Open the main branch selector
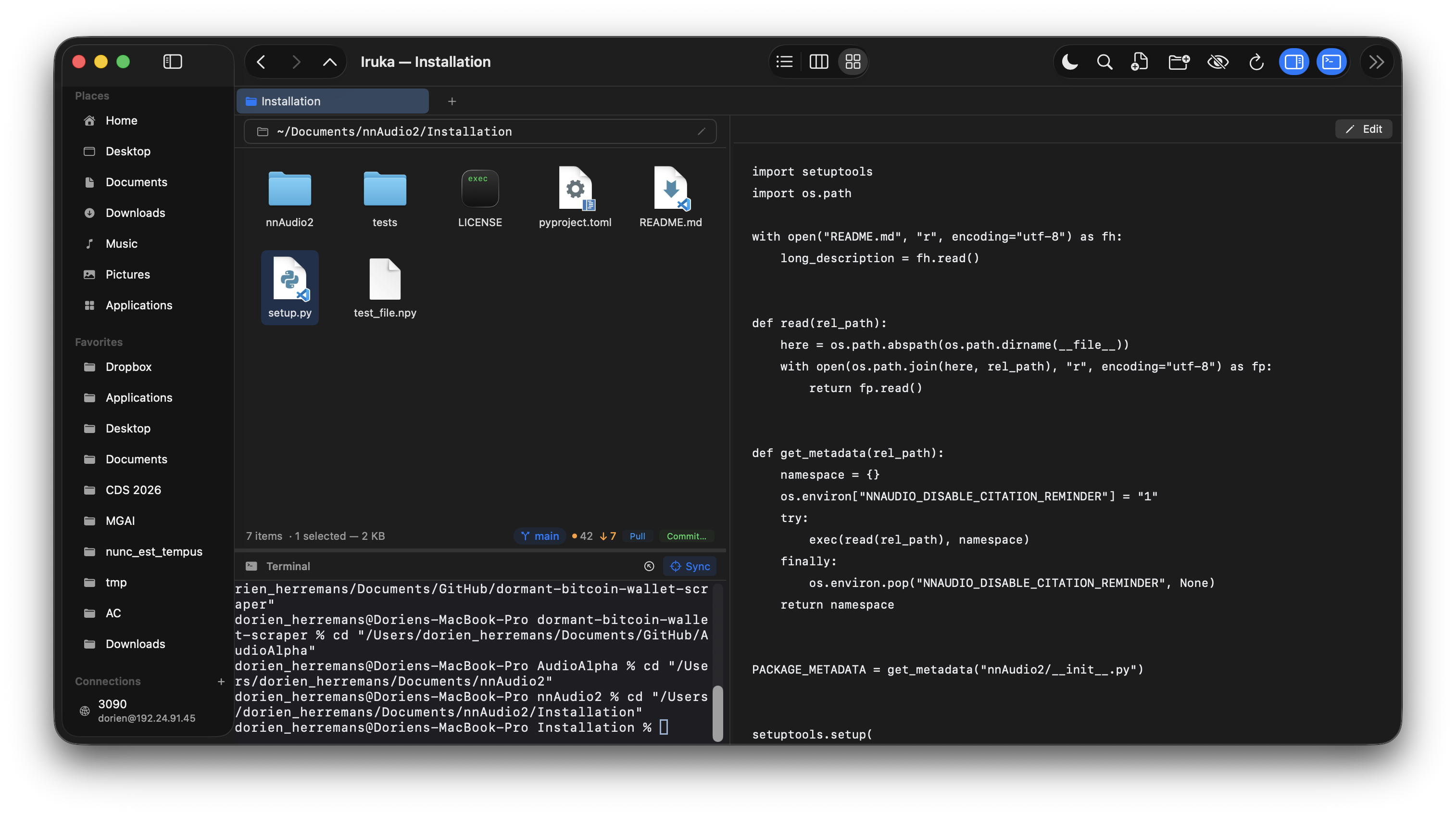The width and height of the screenshot is (1456, 816). tap(539, 536)
